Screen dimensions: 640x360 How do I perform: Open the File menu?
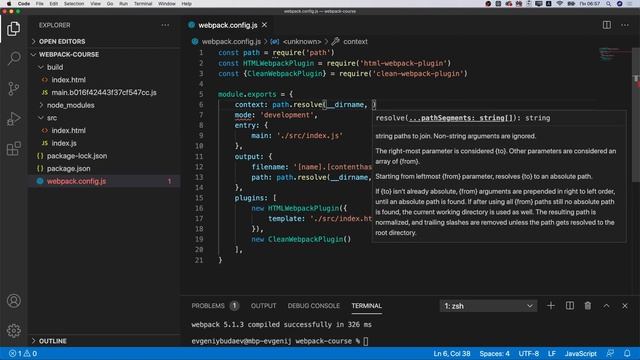coord(40,4)
